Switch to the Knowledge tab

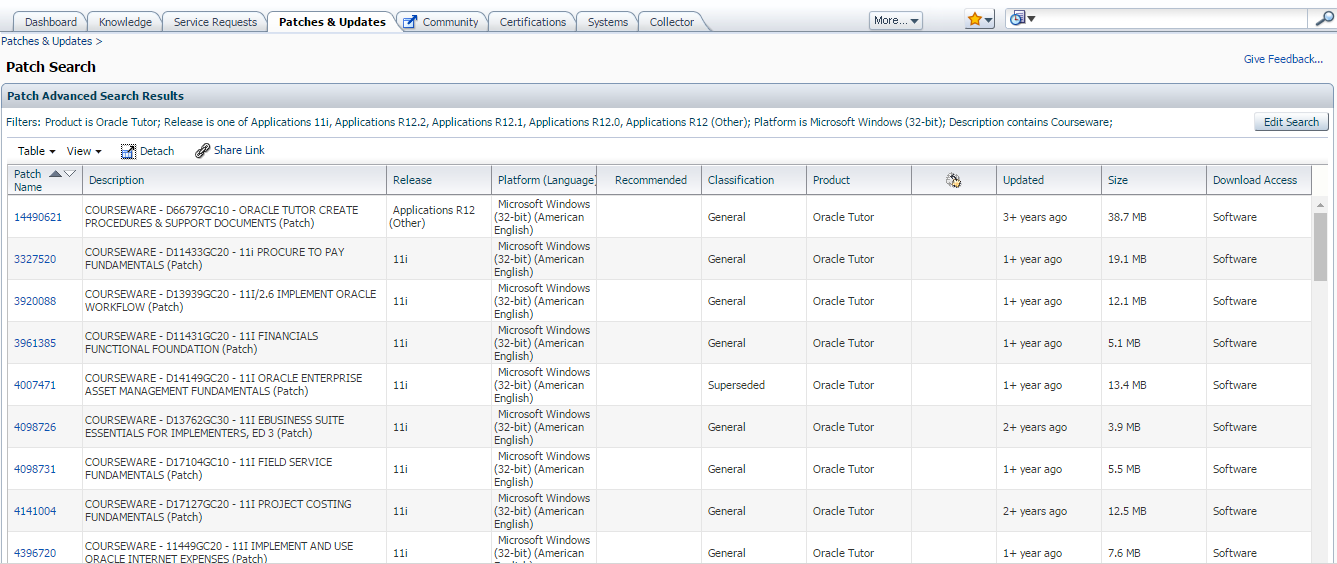pos(126,22)
